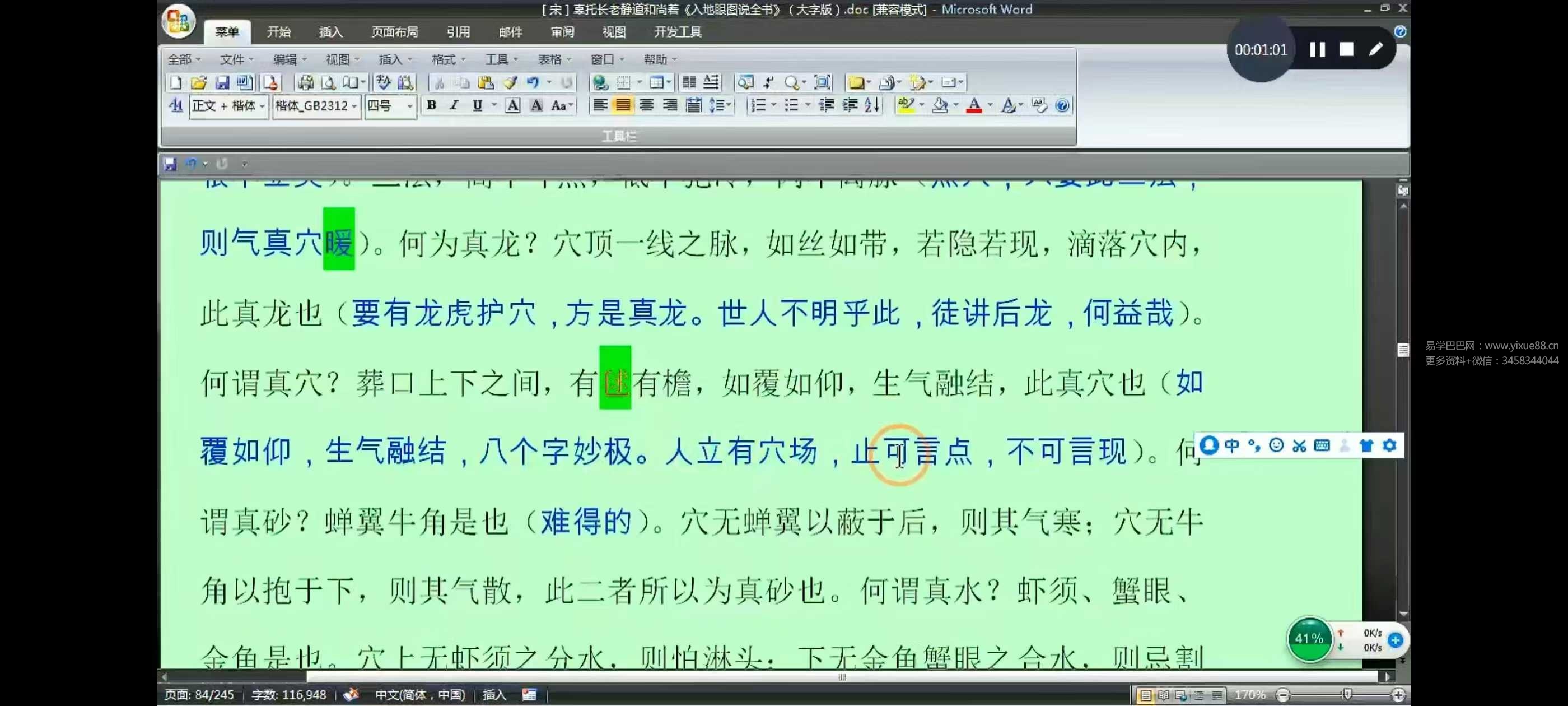The width and height of the screenshot is (1568, 706).
Task: Click the Format Painter brush icon
Action: (x=510, y=82)
